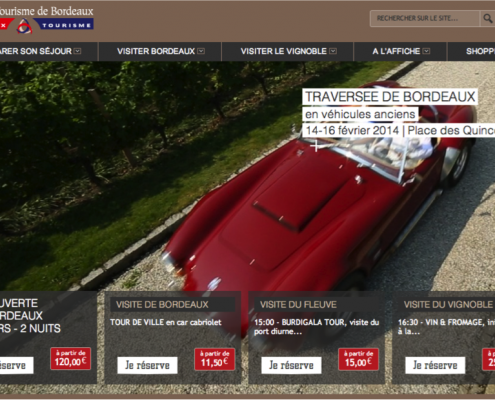The width and height of the screenshot is (495, 400).
Task: Click '15:00 - Burdigala Tour' description
Action: pyautogui.click(x=316, y=327)
